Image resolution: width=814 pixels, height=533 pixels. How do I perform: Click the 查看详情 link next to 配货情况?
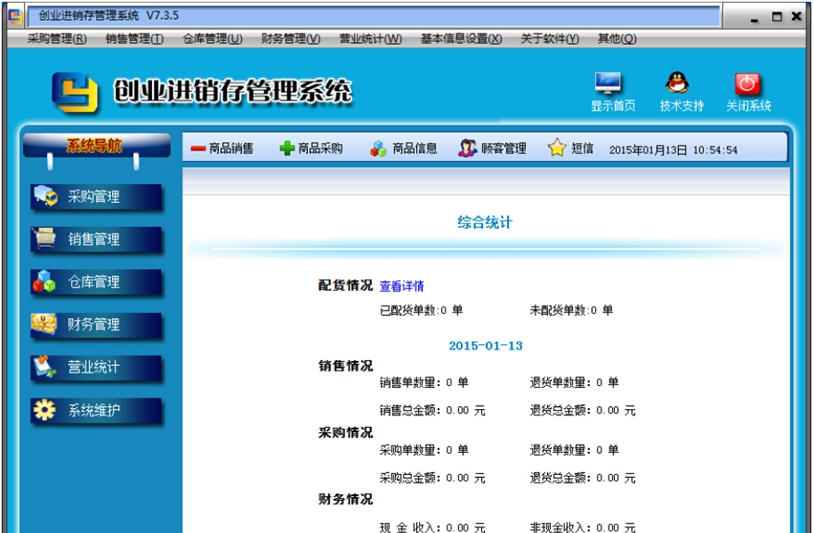click(x=402, y=286)
